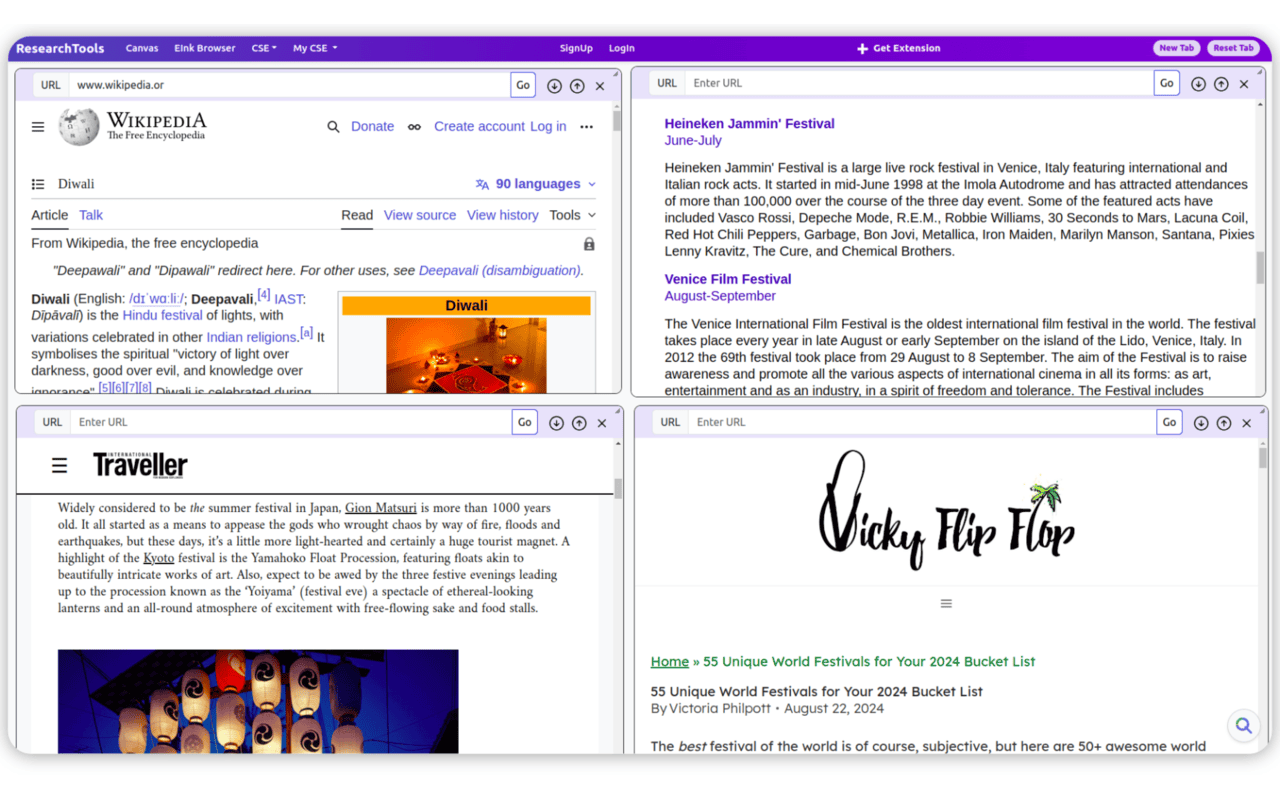Click the circled down-arrow in the Wikipedia pane
This screenshot has width=1280, height=800.
554,85
